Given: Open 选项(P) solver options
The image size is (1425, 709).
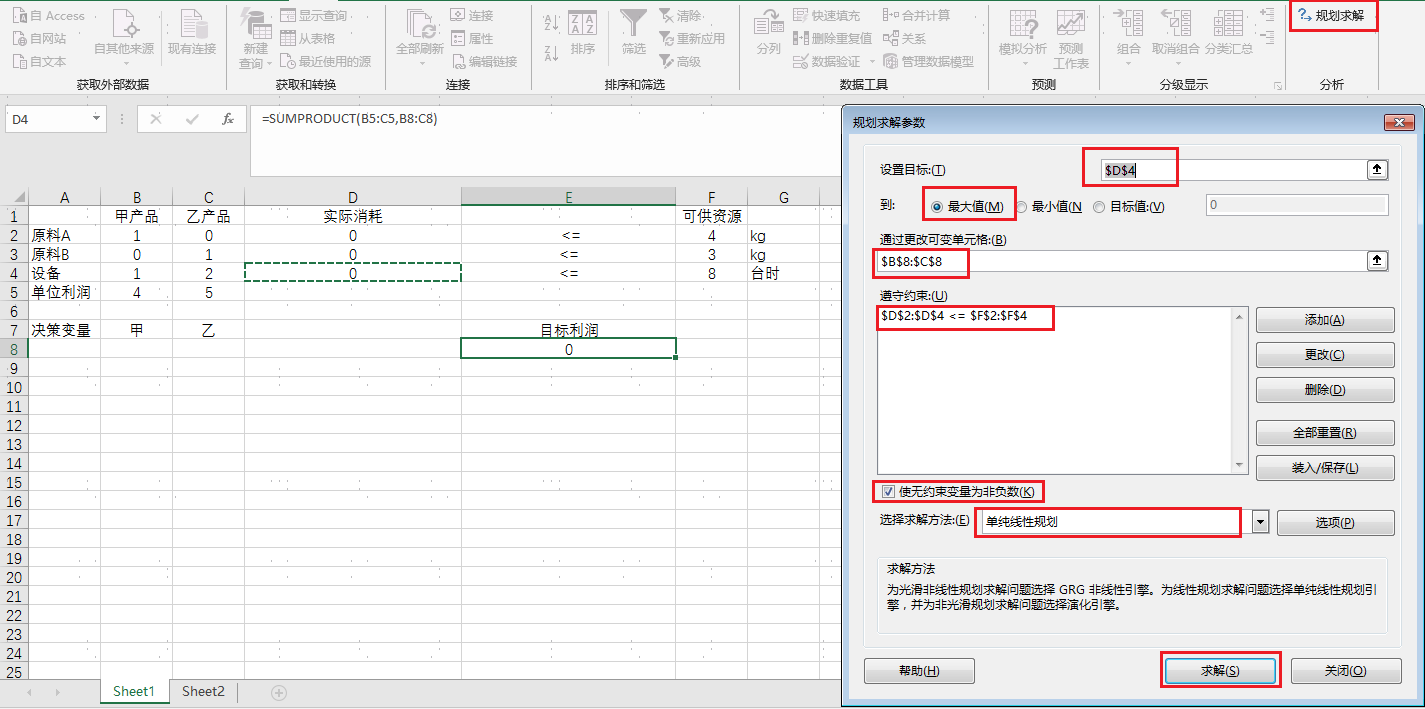Looking at the screenshot, I should 1335,523.
